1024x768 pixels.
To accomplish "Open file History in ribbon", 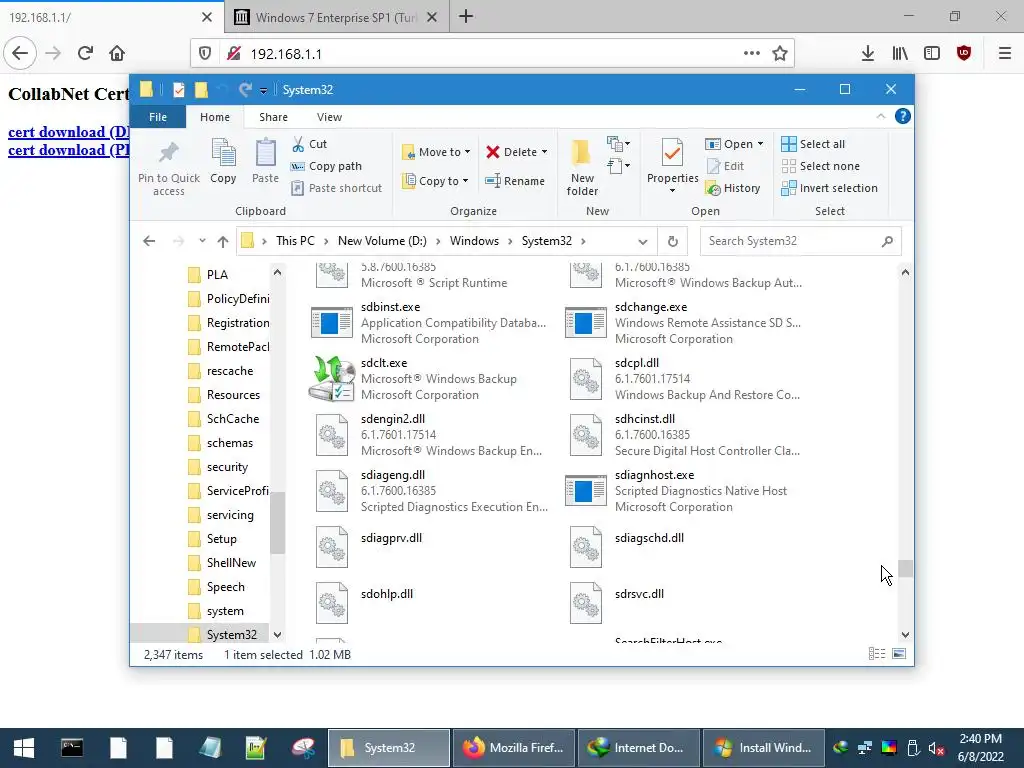I will point(733,188).
